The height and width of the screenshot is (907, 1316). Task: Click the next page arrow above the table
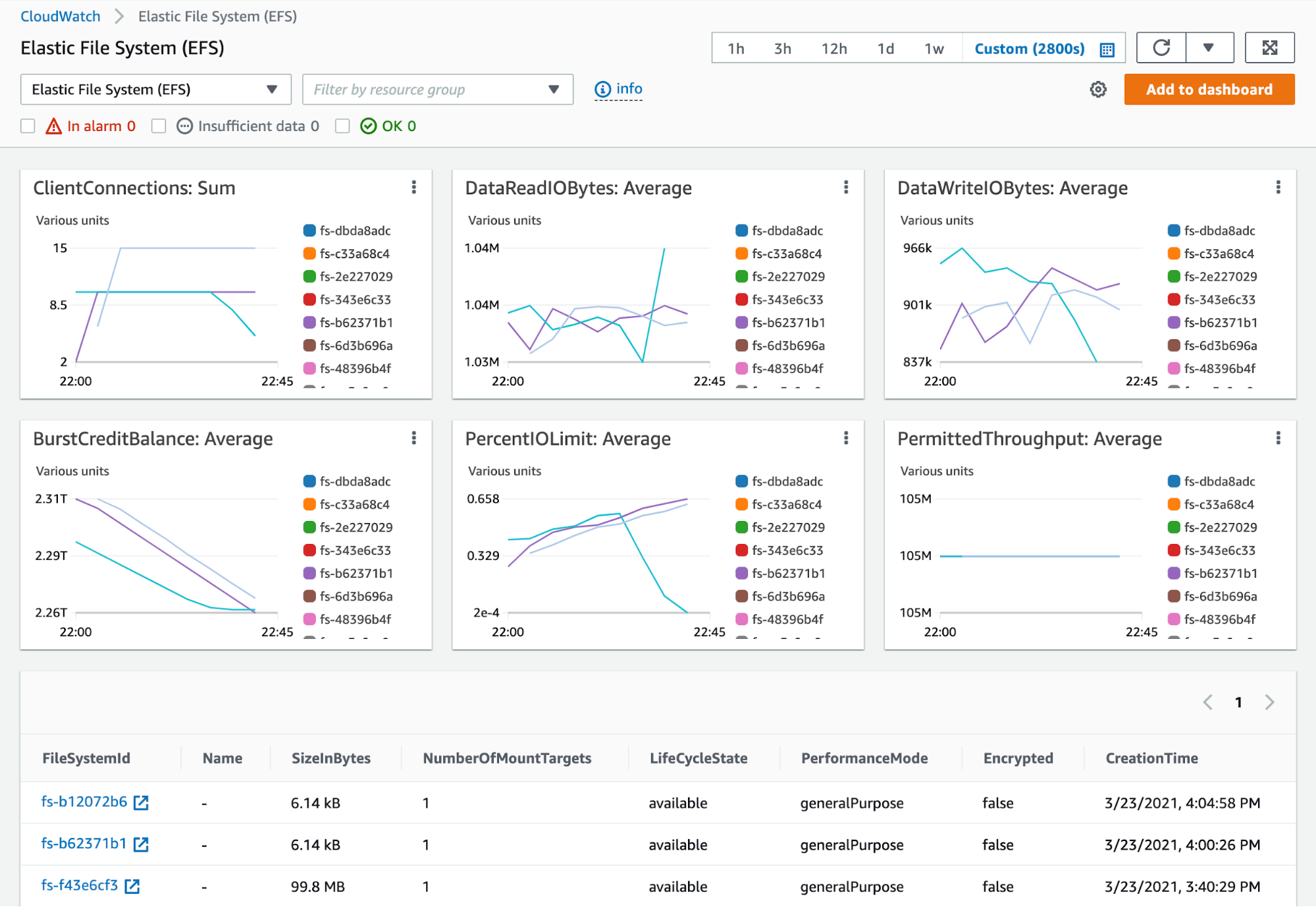1269,702
